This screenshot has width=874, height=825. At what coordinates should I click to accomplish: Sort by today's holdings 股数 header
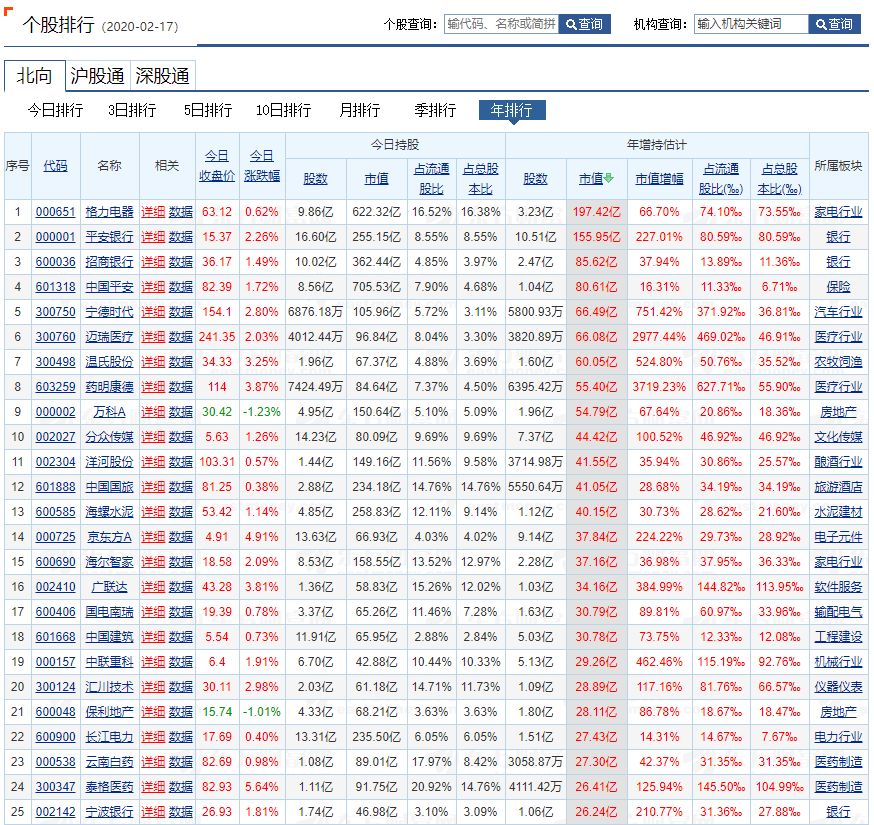[x=315, y=178]
